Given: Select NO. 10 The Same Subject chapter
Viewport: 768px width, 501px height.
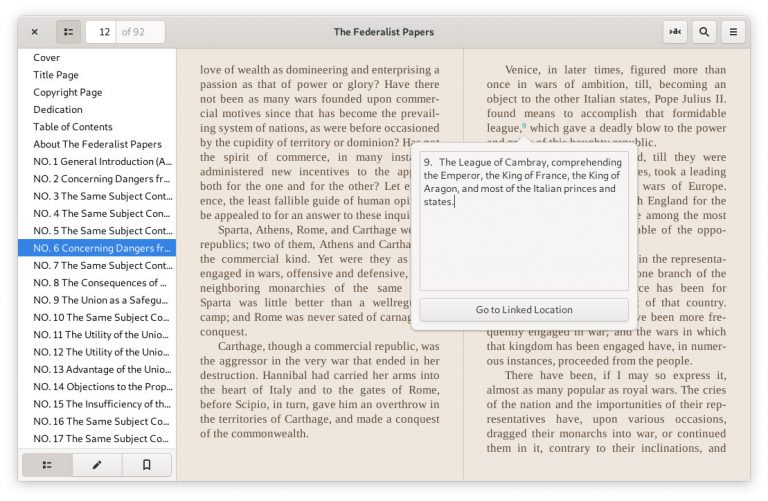Looking at the screenshot, I should tap(97, 317).
